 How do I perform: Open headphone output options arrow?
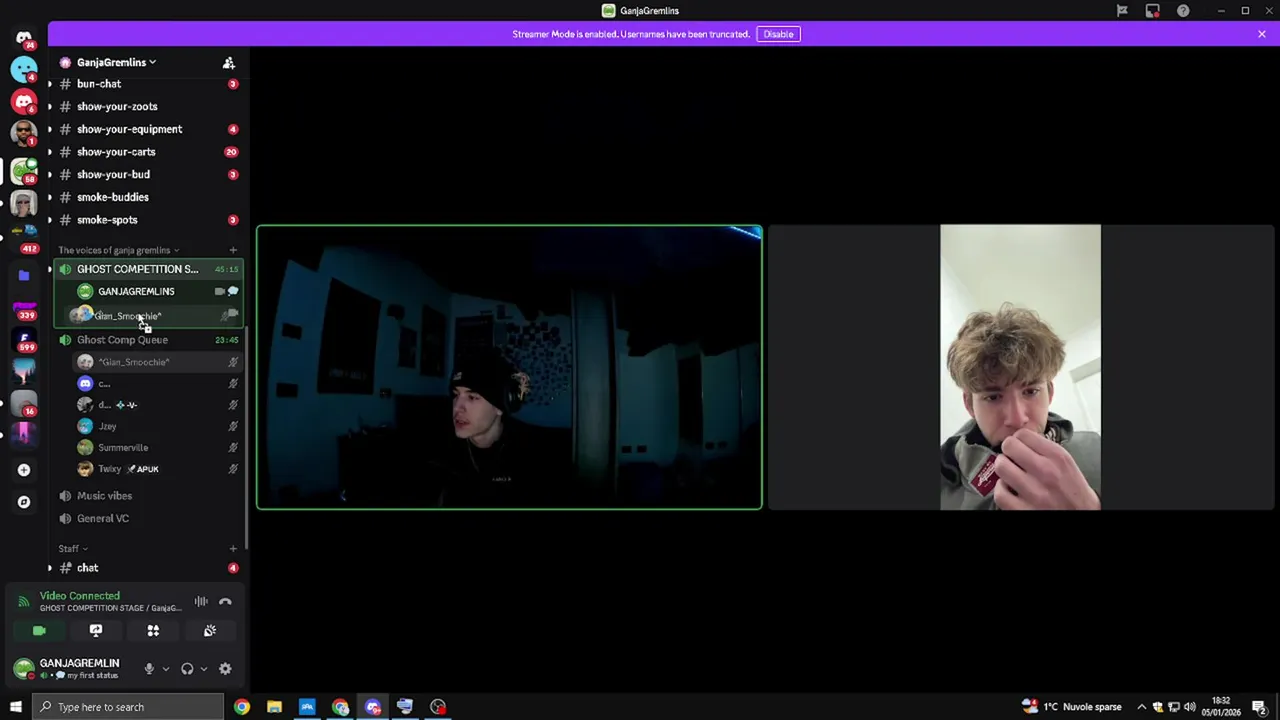tap(203, 669)
